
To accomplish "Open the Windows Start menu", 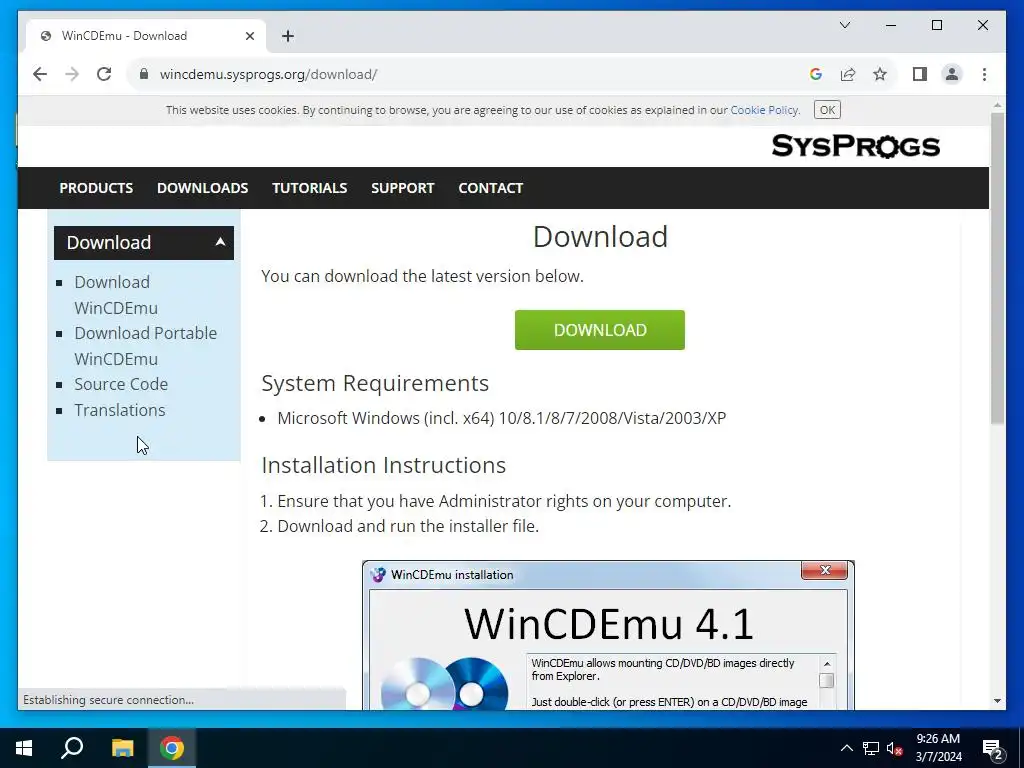I will click(x=24, y=748).
